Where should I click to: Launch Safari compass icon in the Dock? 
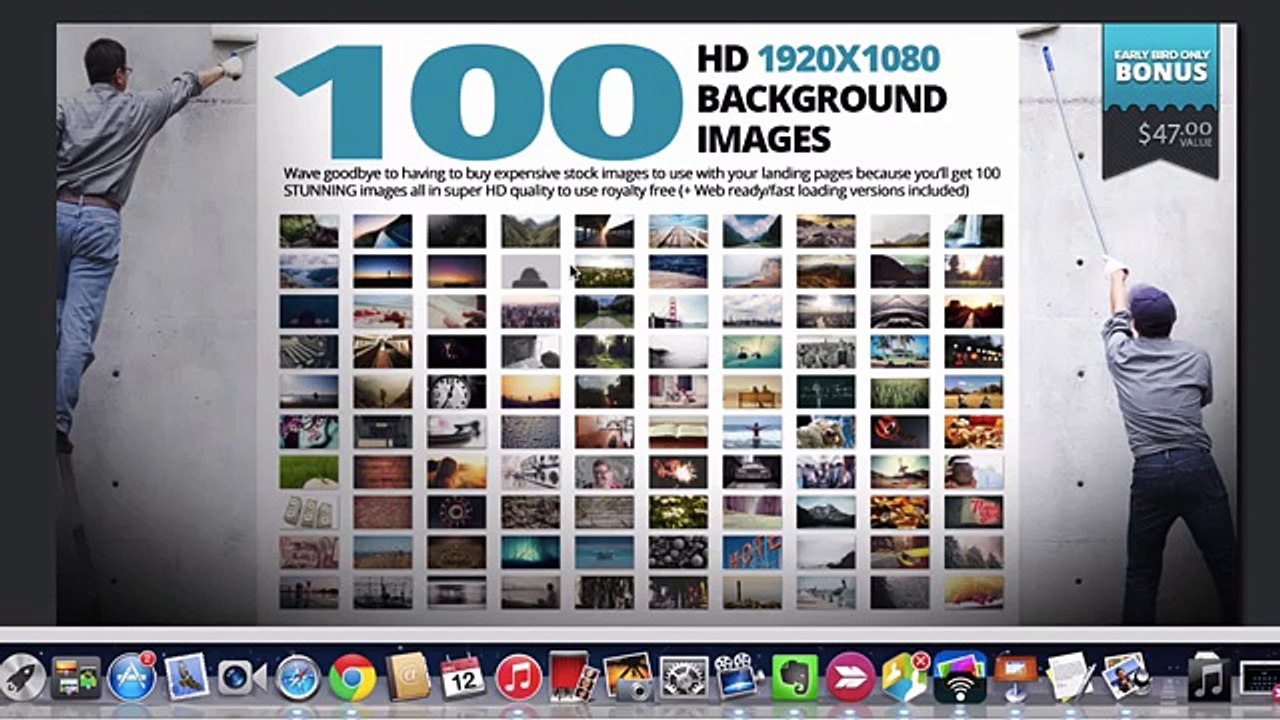pos(297,678)
